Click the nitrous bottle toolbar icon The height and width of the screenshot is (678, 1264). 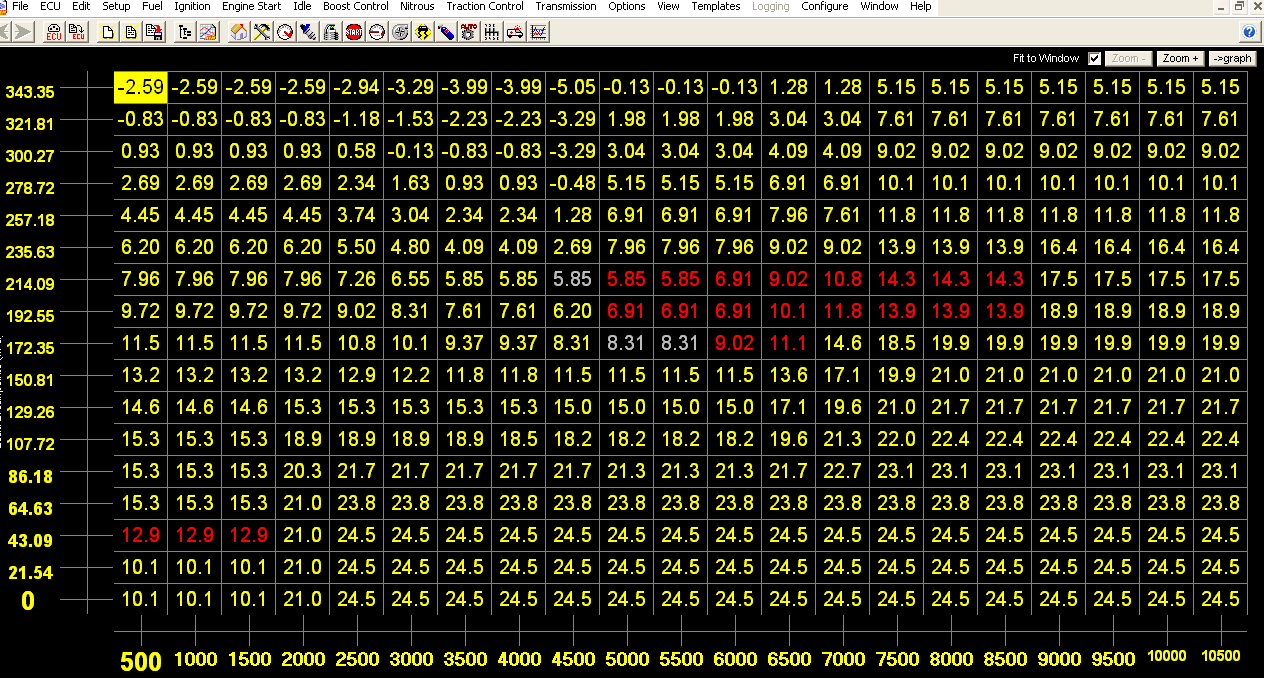[x=446, y=32]
